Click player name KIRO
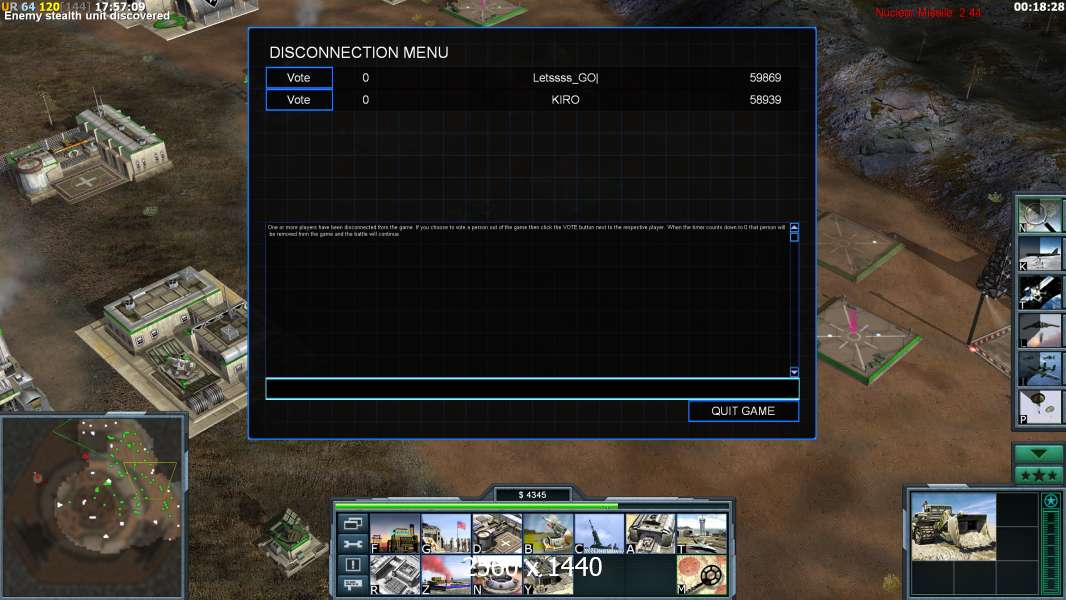Screen dimensions: 1066x600 click(x=566, y=100)
